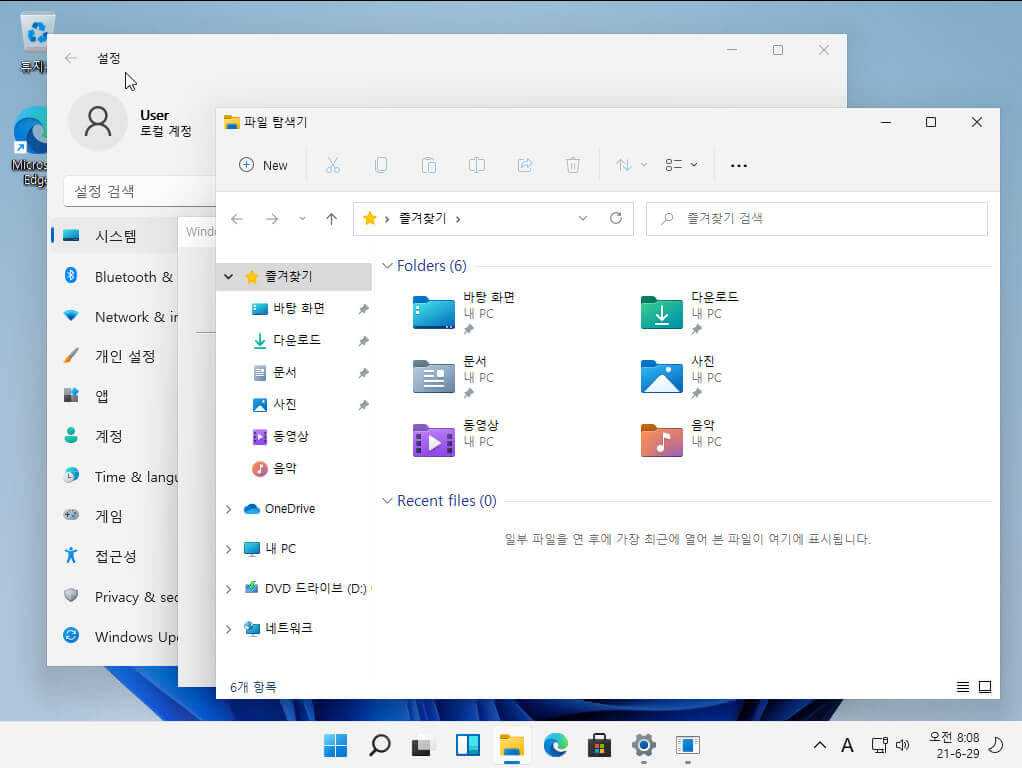
Task: Open the address bar history dropdown
Action: [x=583, y=218]
